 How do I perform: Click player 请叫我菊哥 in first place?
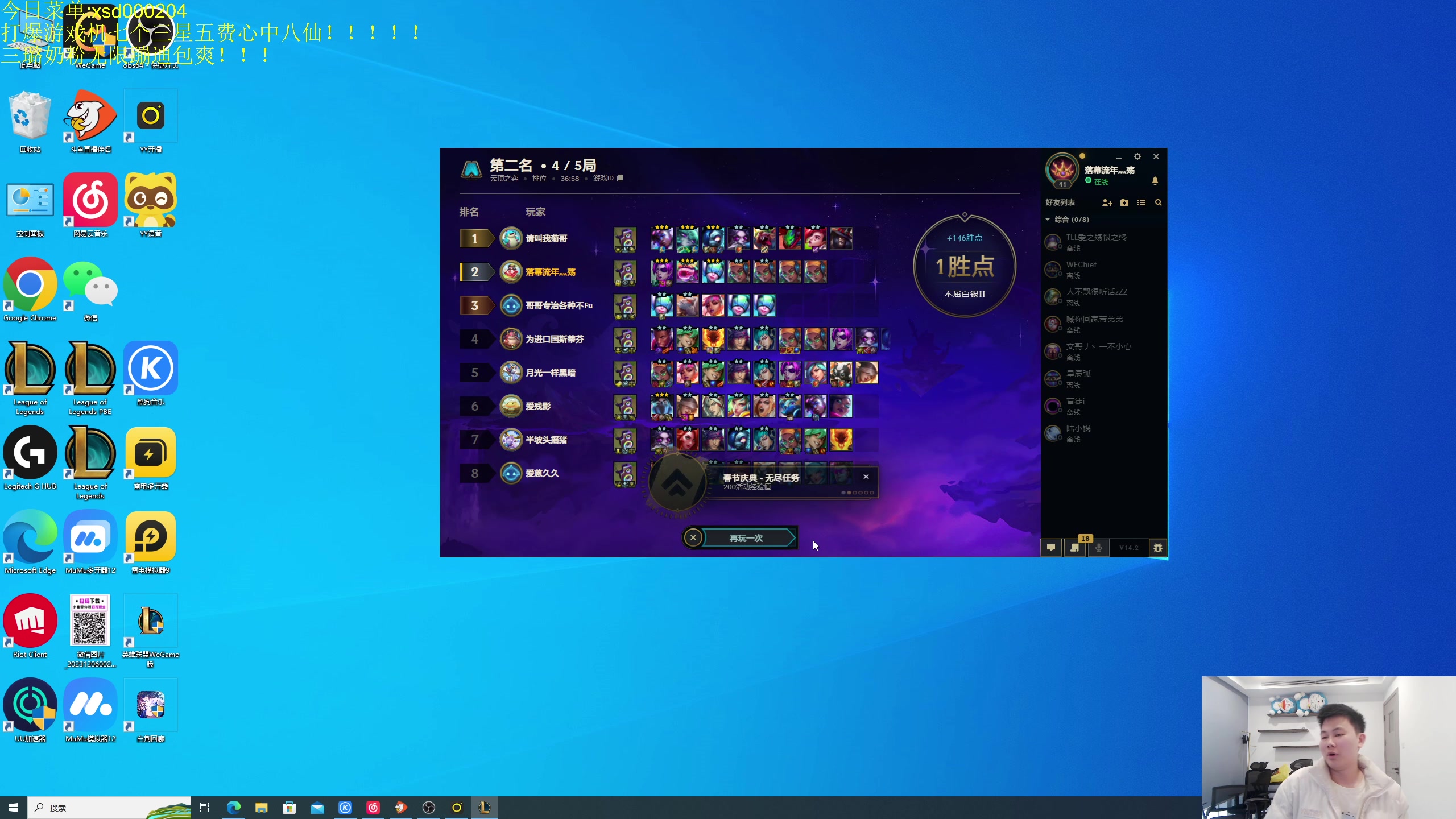(547, 238)
